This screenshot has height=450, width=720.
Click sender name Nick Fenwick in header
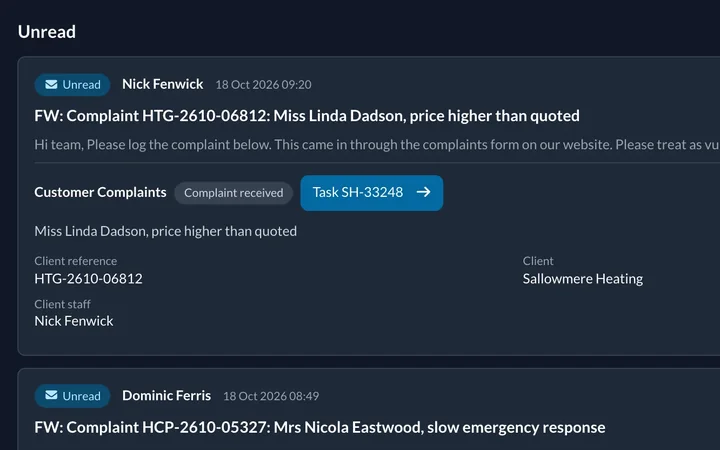click(x=163, y=84)
